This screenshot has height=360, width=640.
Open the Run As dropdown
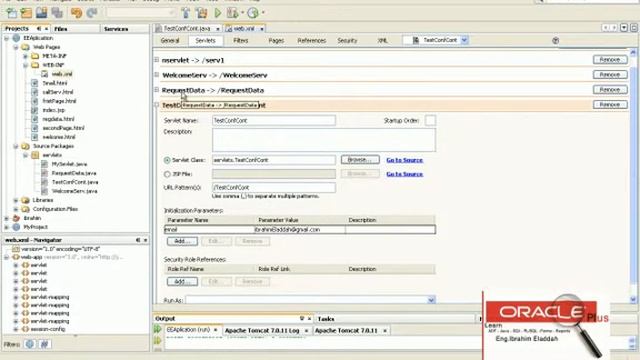pos(431,300)
